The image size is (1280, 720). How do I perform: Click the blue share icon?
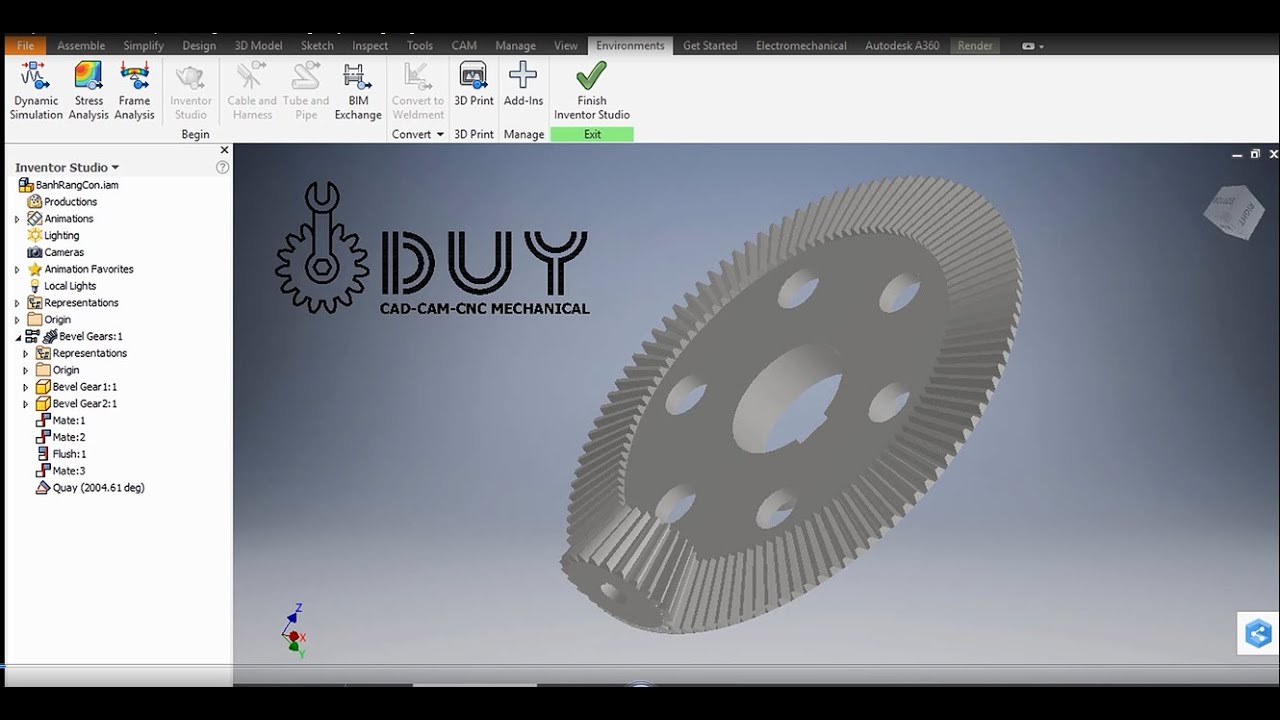coord(1258,633)
